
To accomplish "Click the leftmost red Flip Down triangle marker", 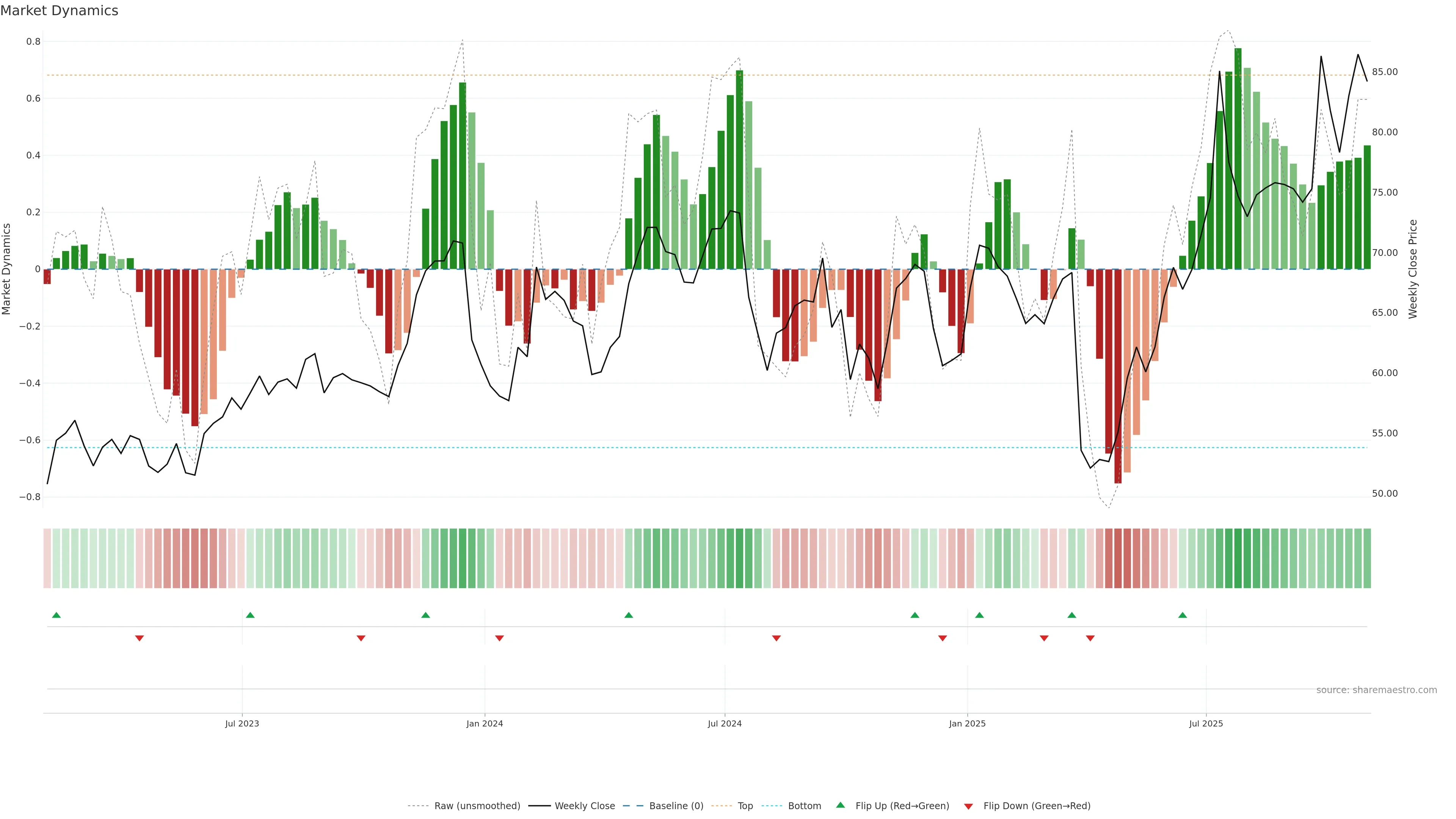I will tap(140, 638).
